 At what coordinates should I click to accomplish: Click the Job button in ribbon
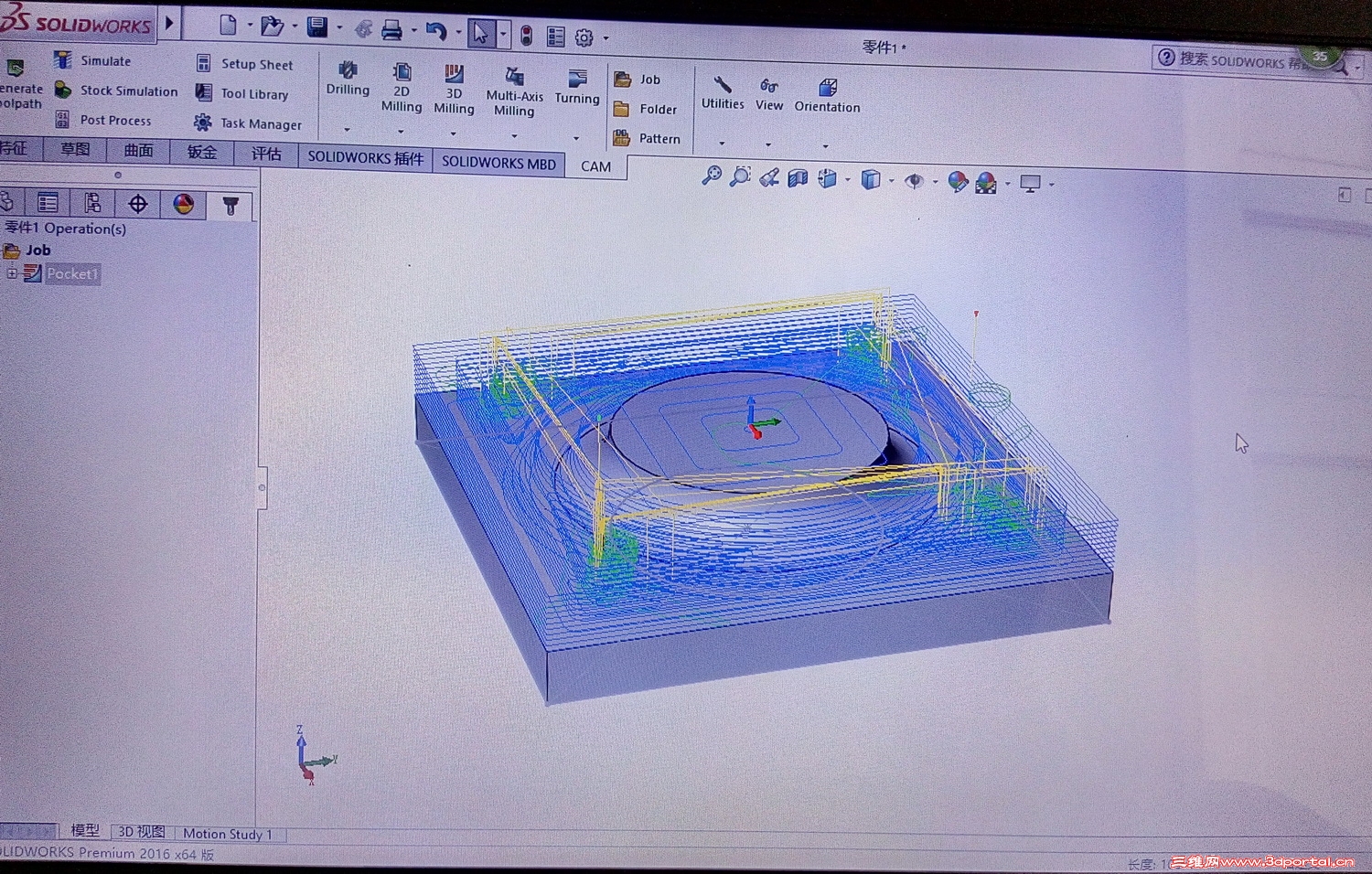tap(638, 80)
